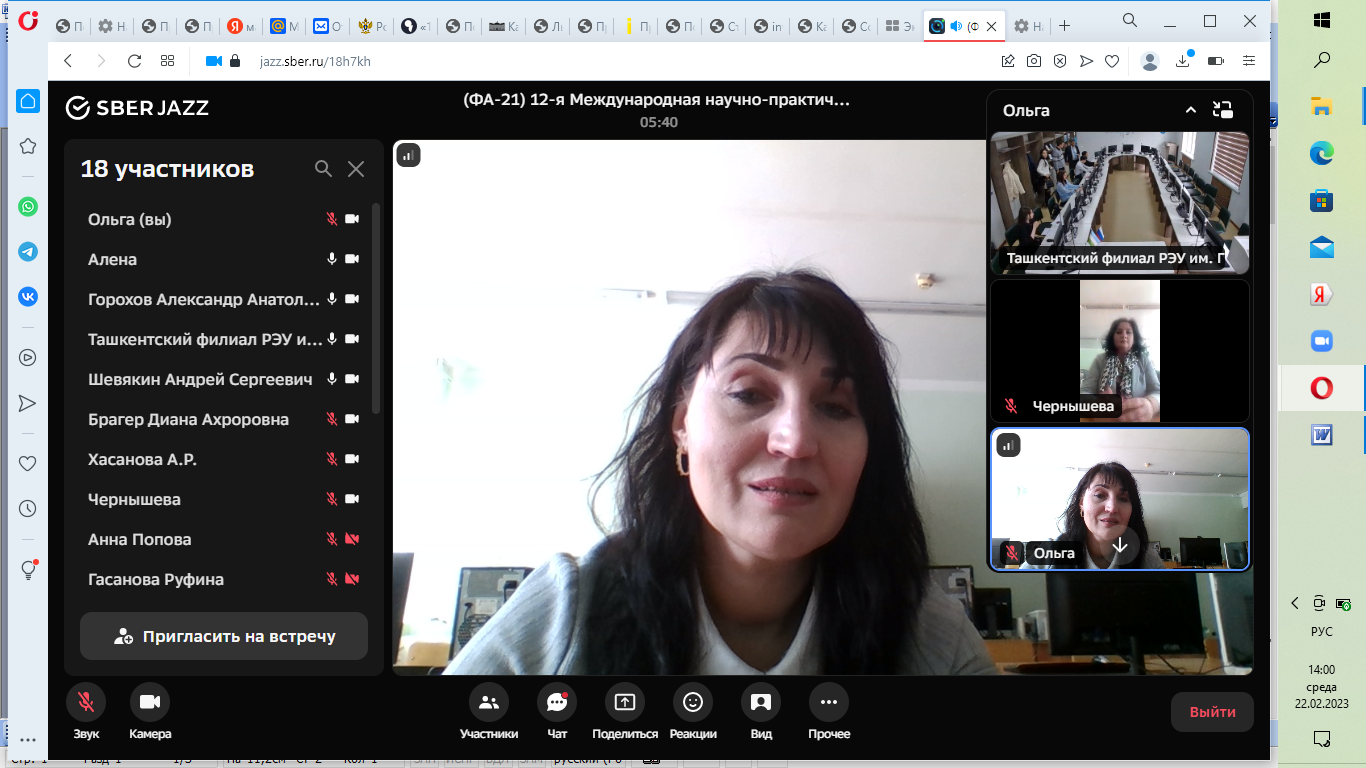Open the More options menu

coord(828,703)
